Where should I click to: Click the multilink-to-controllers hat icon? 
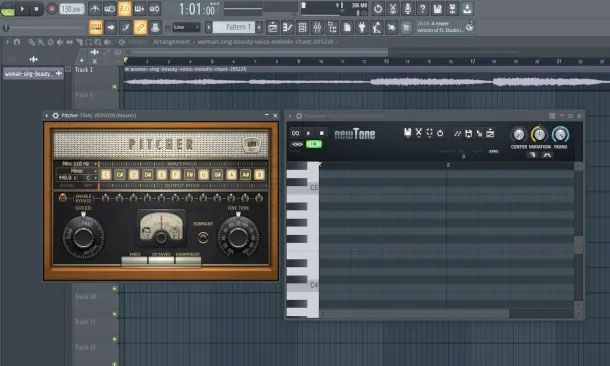coord(155,27)
